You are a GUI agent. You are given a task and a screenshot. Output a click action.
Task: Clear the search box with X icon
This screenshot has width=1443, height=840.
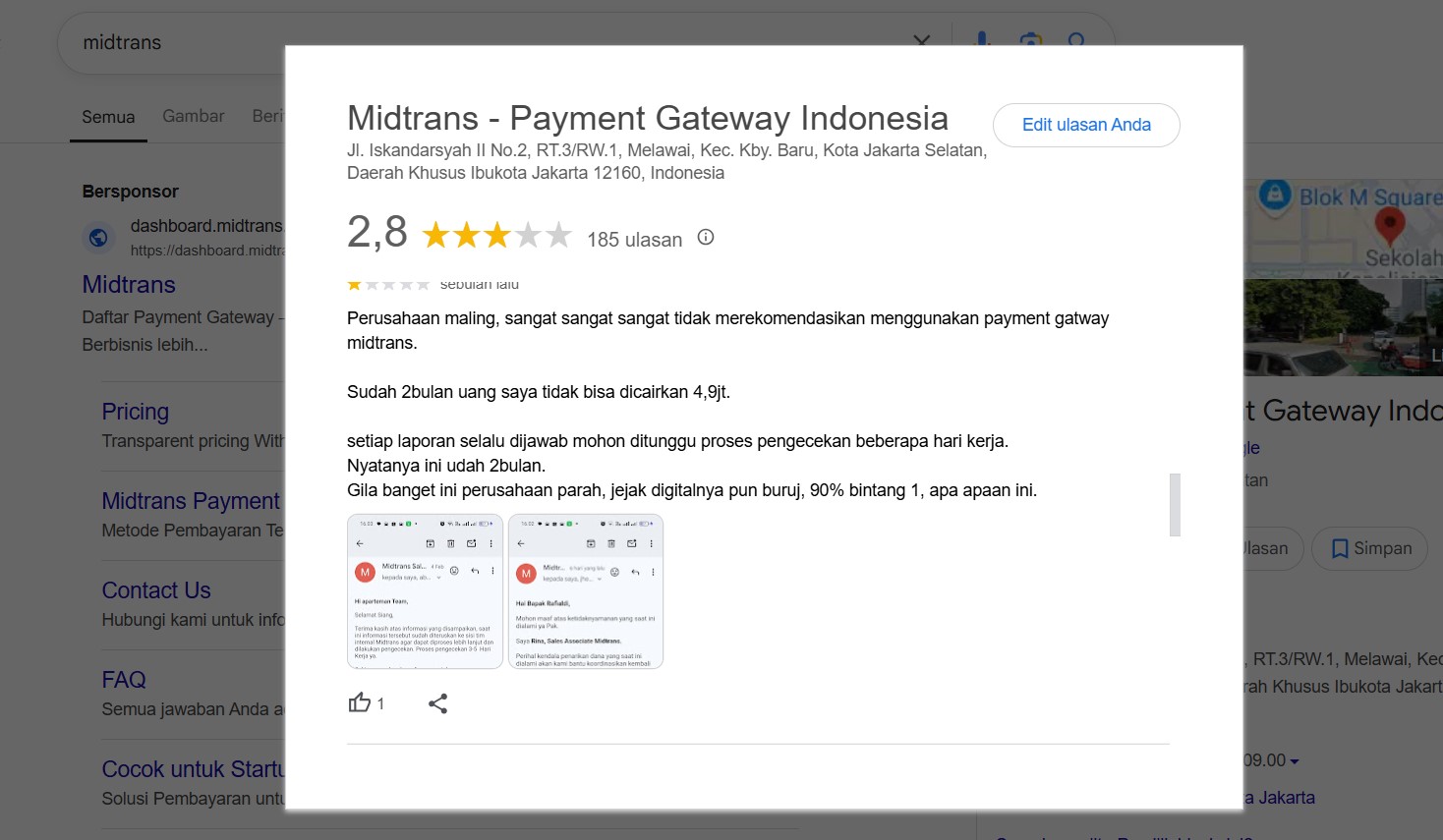[x=921, y=41]
